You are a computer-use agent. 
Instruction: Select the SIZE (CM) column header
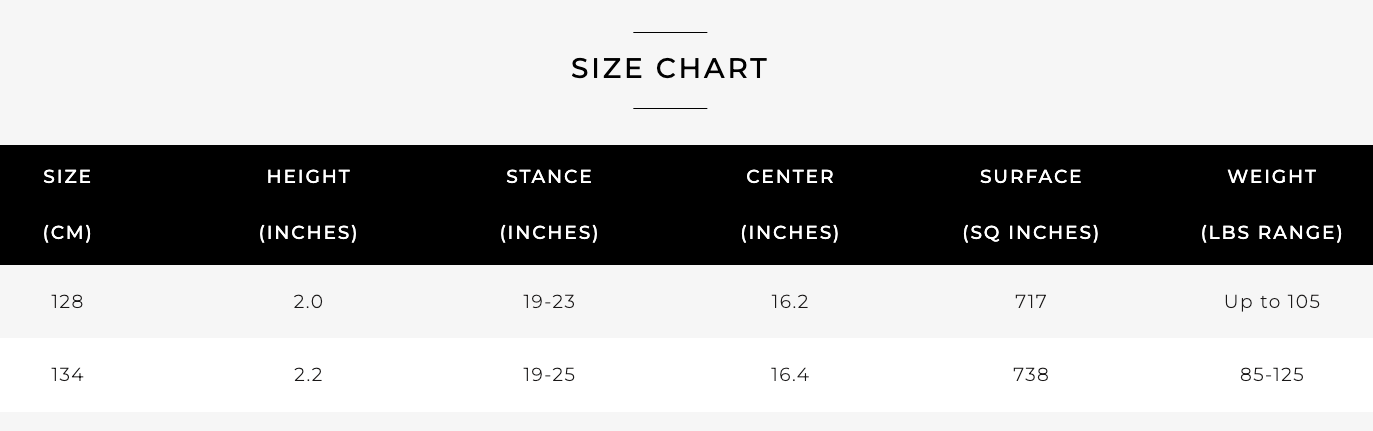(x=67, y=205)
